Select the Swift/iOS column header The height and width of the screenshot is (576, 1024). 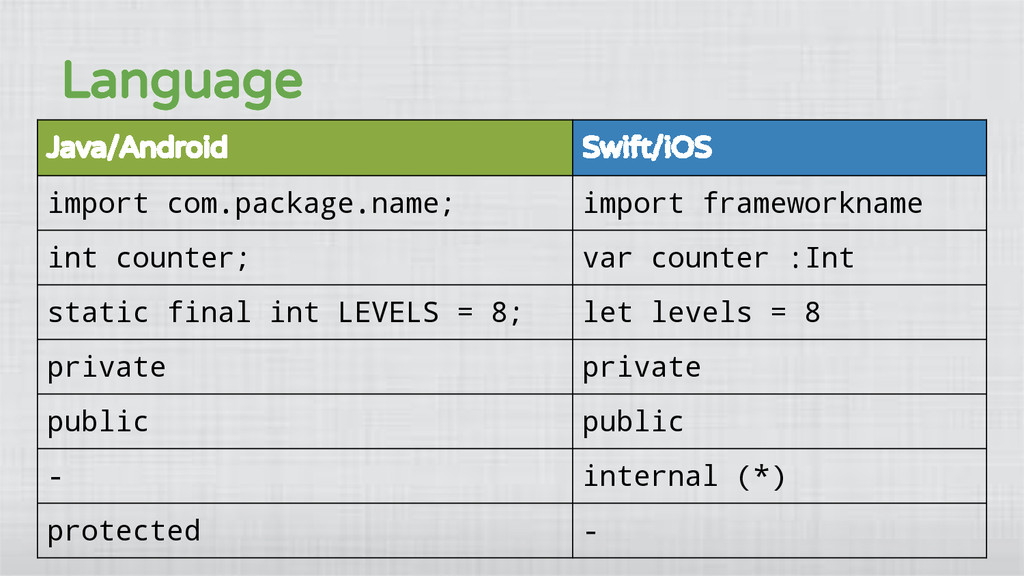tap(779, 148)
